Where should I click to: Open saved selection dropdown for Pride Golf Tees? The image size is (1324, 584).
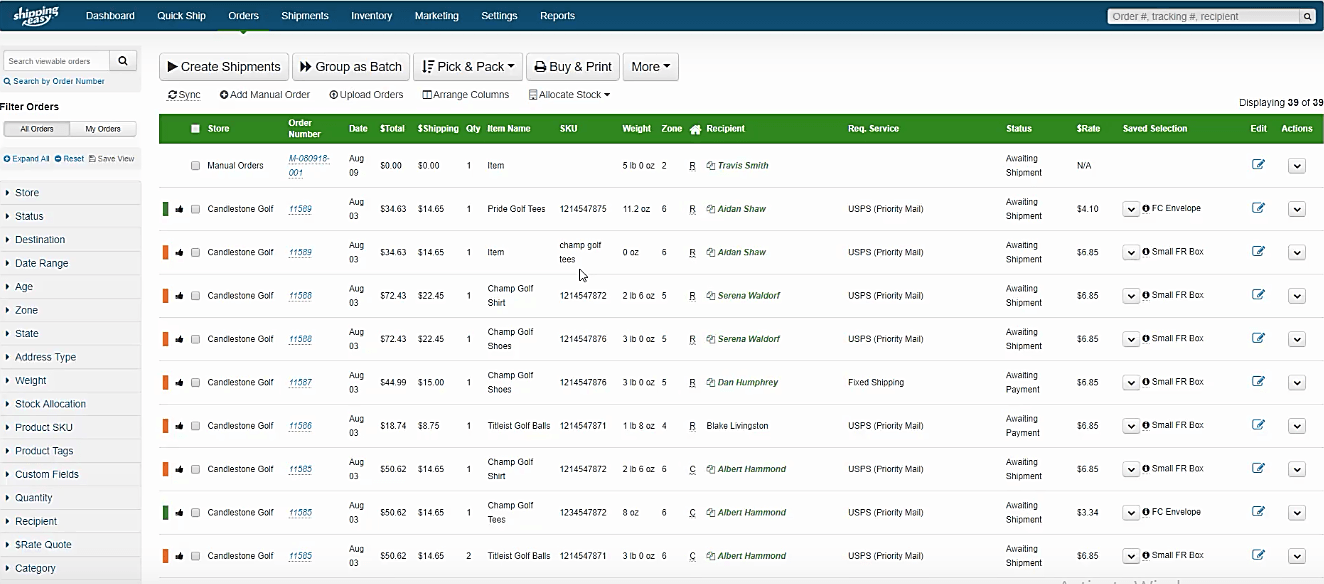[1131, 209]
